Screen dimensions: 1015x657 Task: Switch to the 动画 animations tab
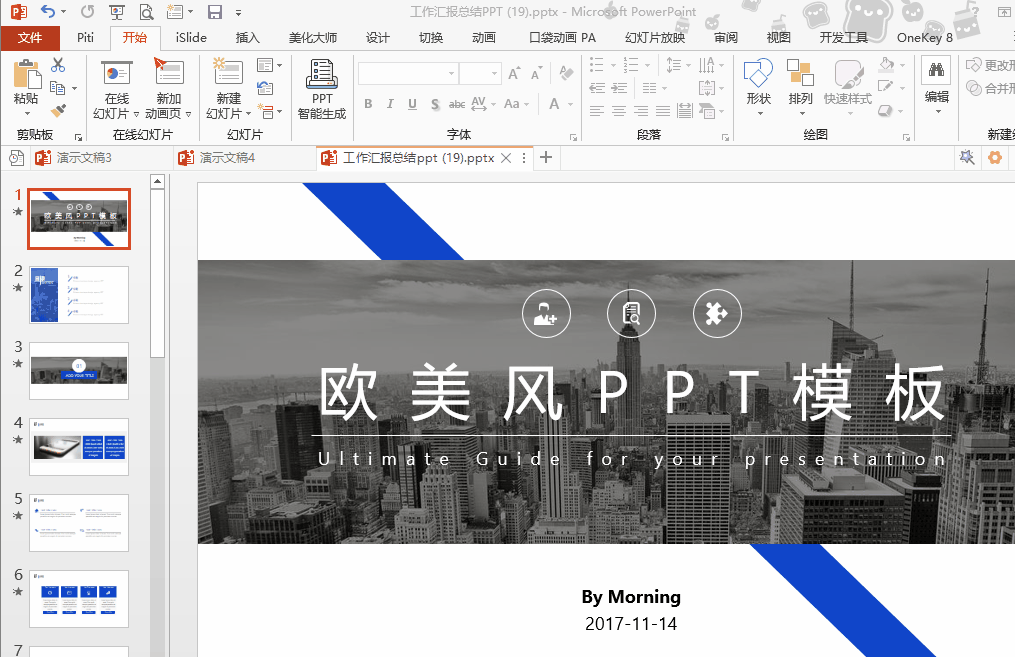484,38
